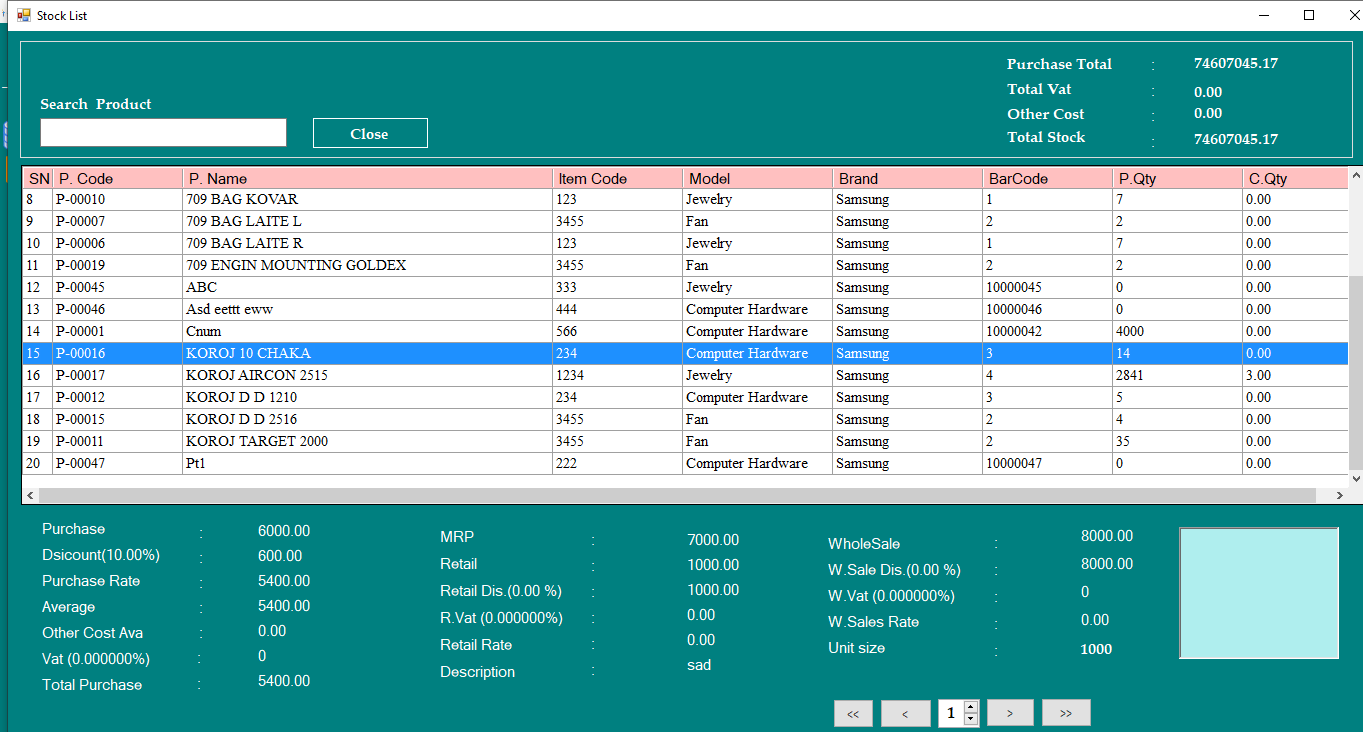Go to next page with > arrow
Screen dimensions: 1363x732
point(1010,712)
